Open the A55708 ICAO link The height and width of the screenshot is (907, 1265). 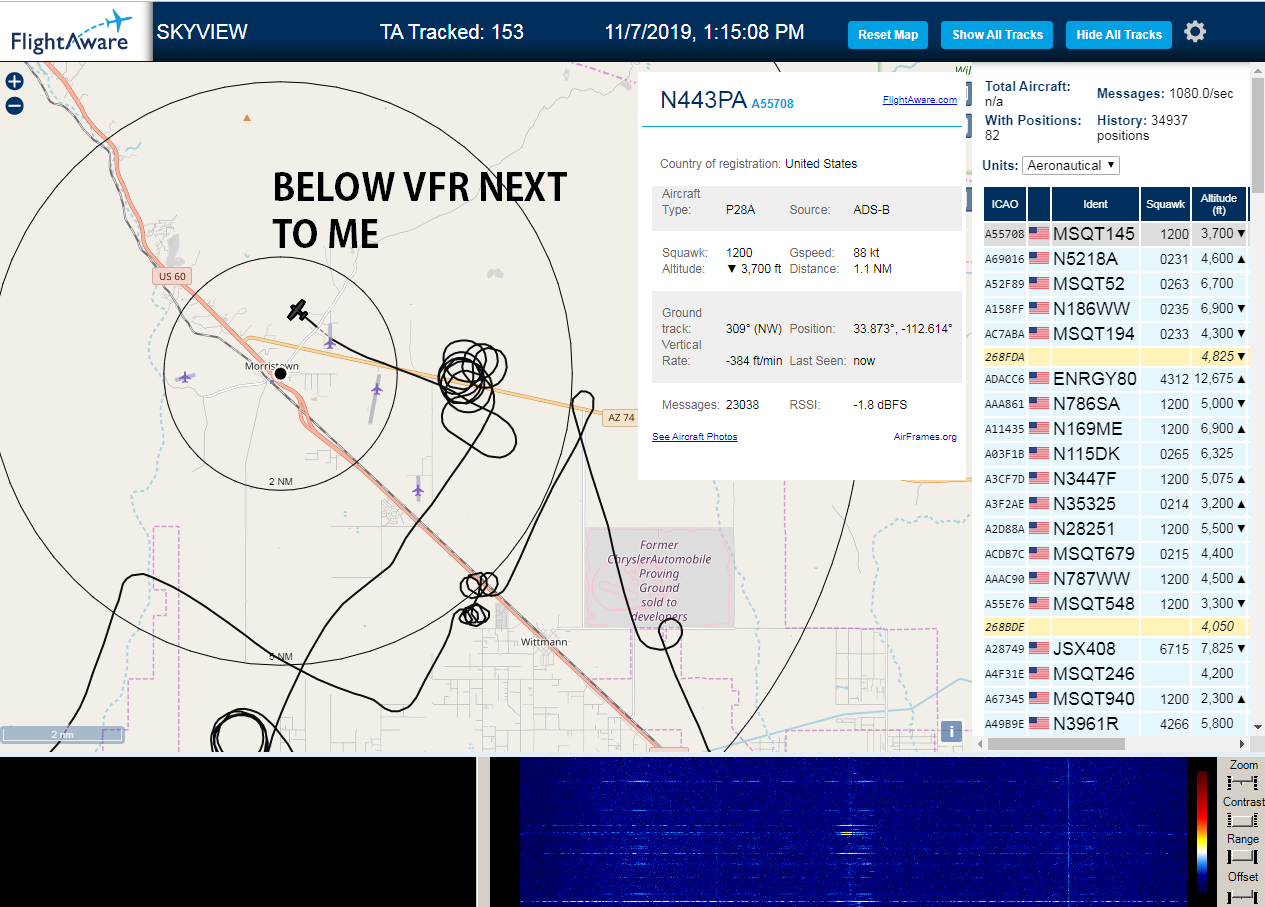772,104
